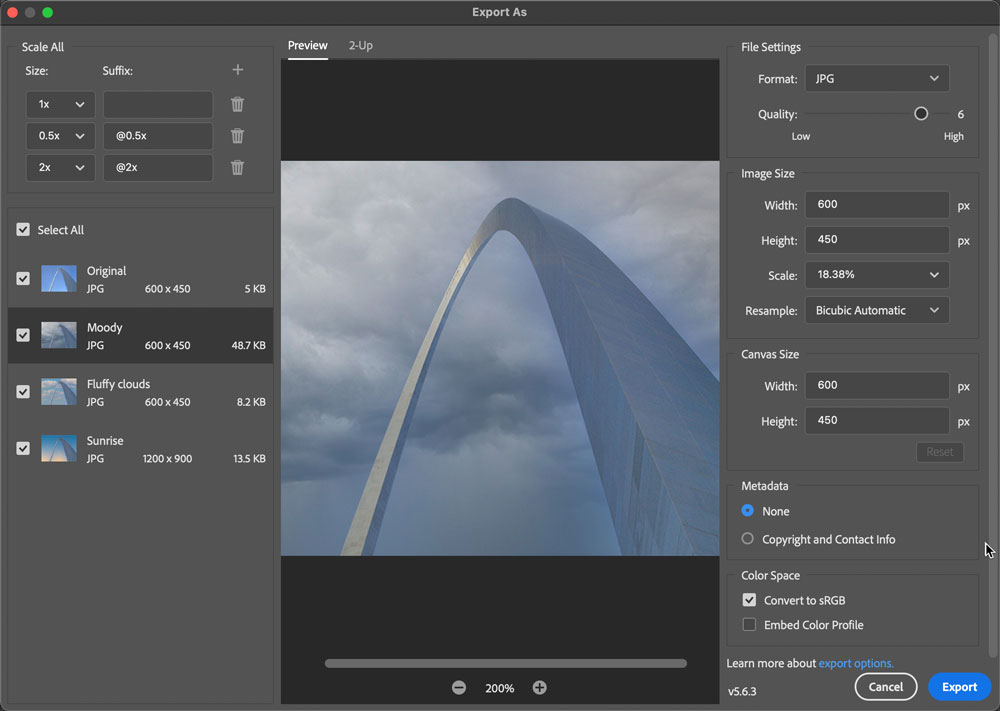
Task: Expand the Scale percentage dropdown
Action: [x=876, y=275]
